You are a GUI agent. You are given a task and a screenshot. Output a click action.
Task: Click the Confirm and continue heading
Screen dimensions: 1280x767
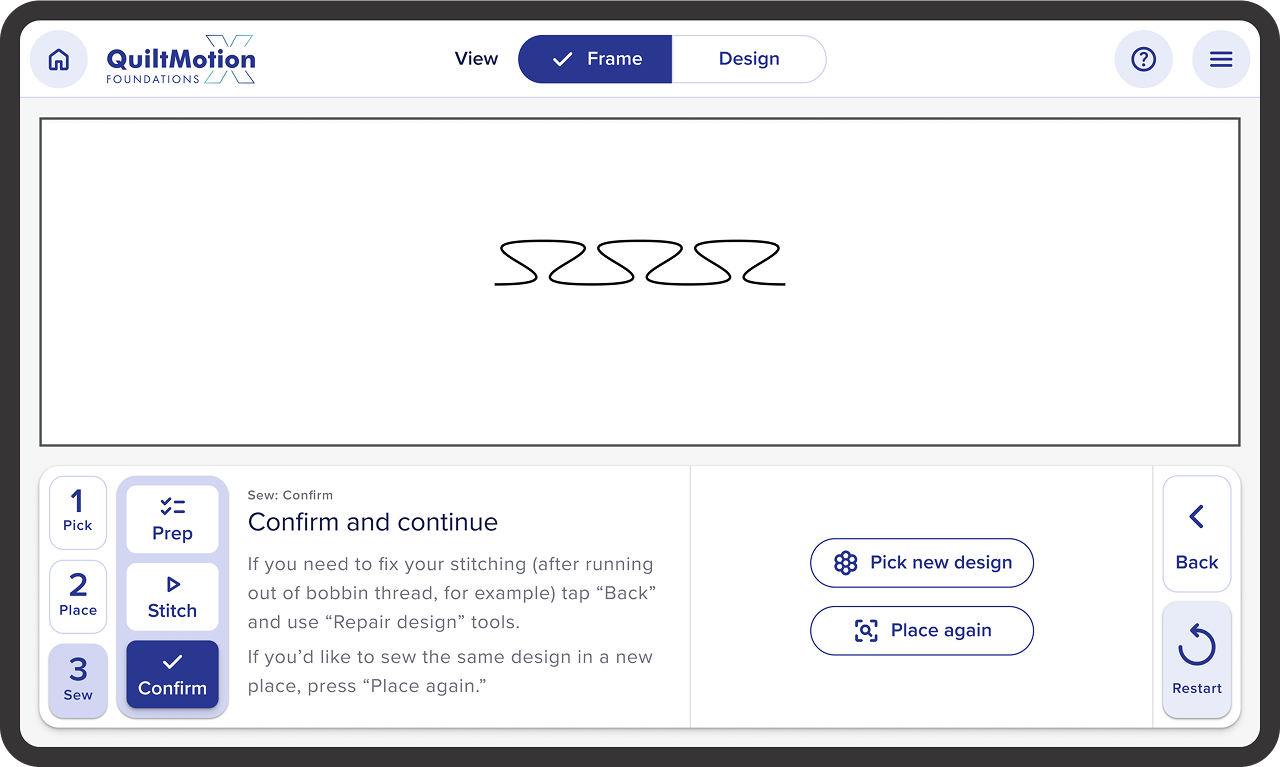[373, 522]
